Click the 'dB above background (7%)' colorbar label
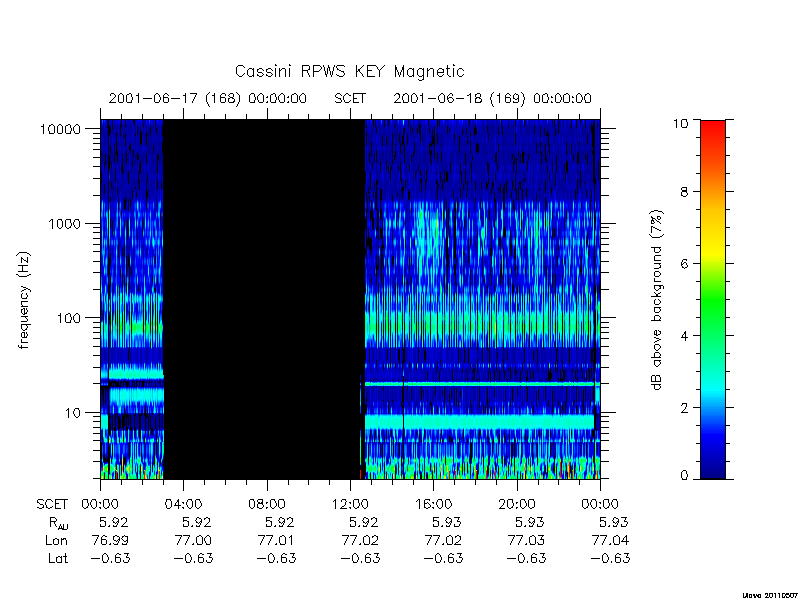 [658, 301]
